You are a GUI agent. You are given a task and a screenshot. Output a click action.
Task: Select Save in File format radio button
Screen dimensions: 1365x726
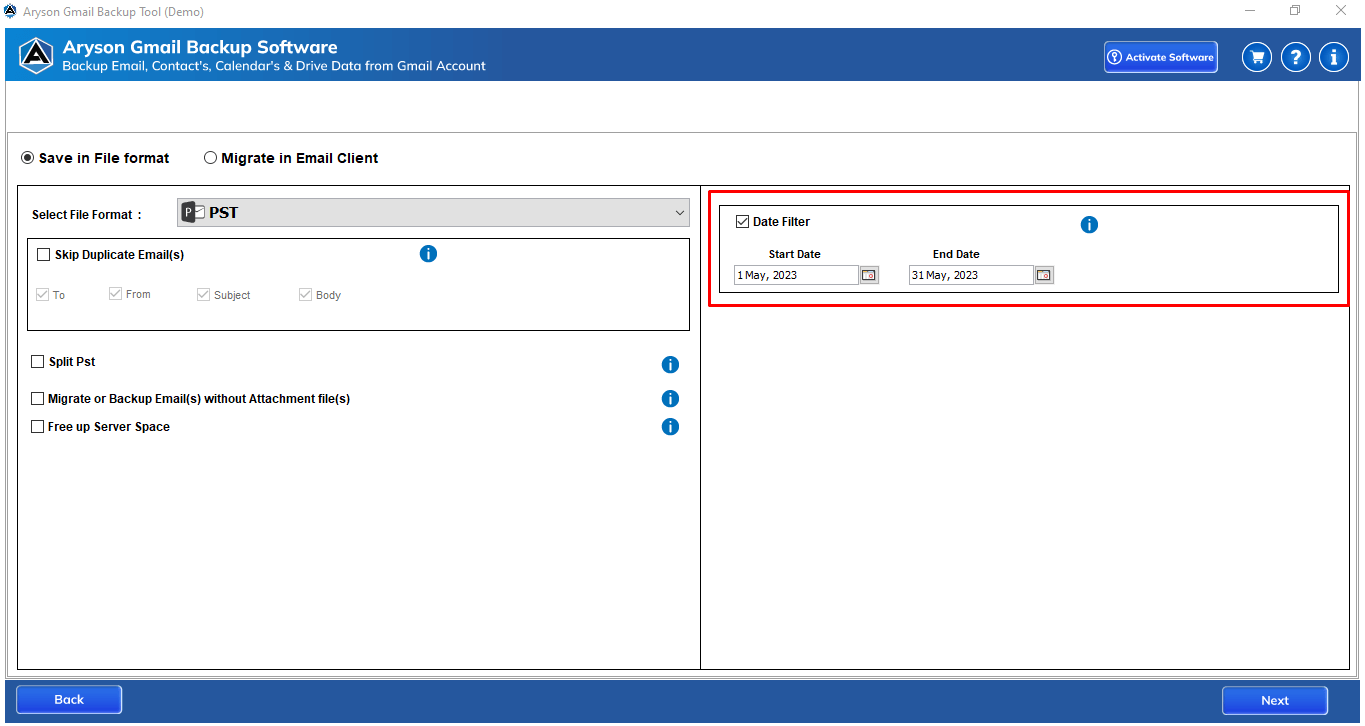tap(28, 158)
